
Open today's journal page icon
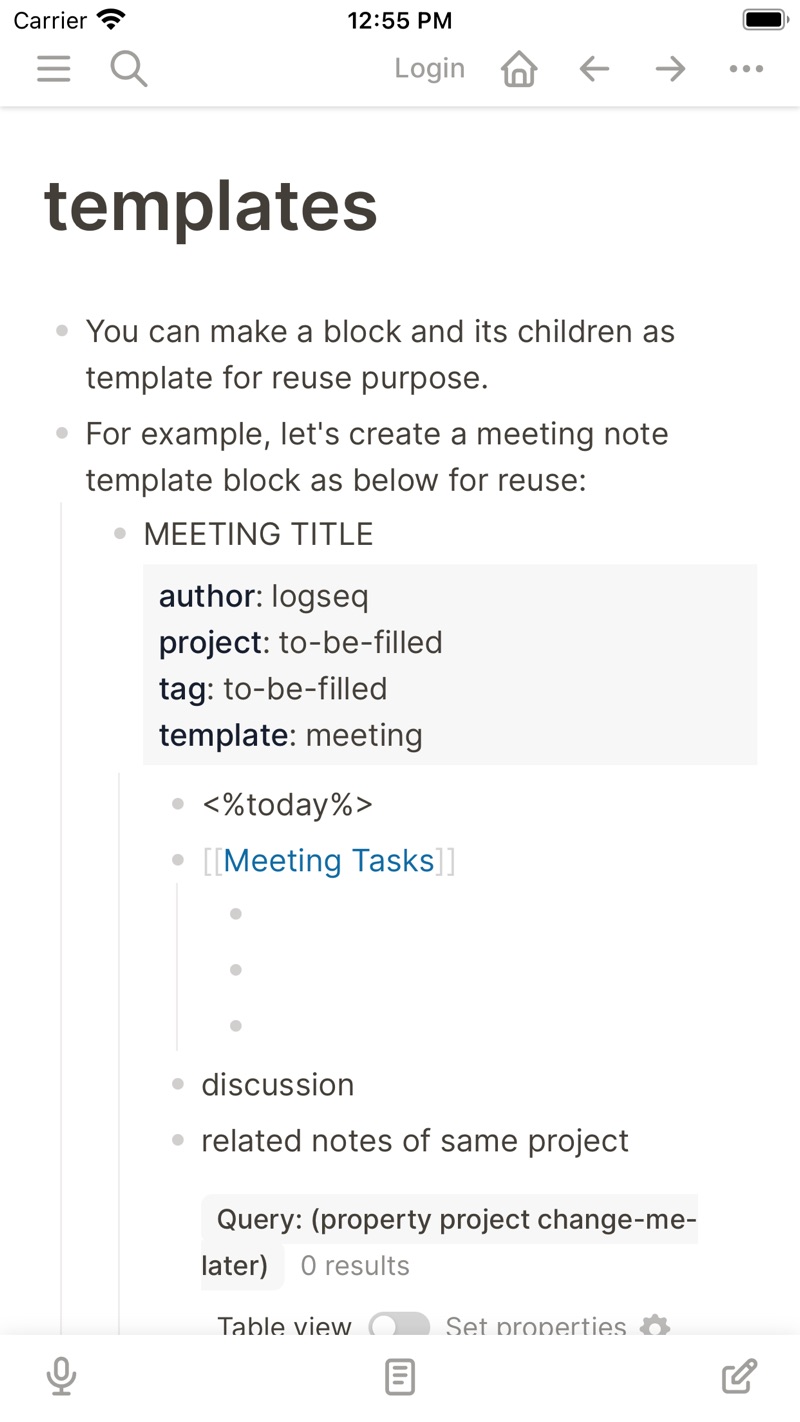click(x=399, y=1377)
